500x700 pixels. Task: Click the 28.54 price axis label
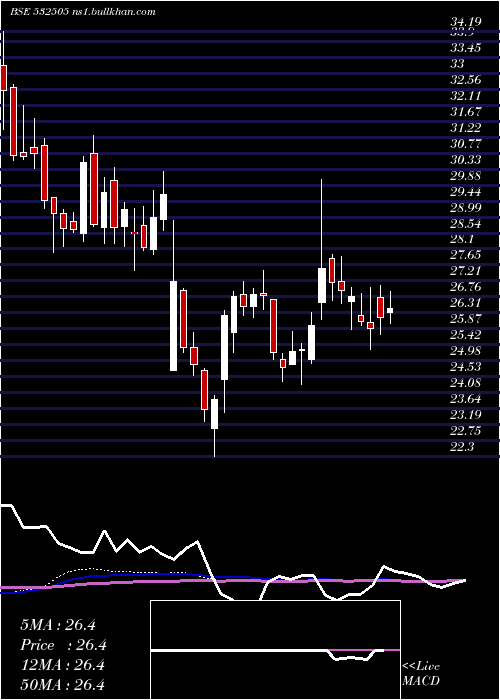466,223
